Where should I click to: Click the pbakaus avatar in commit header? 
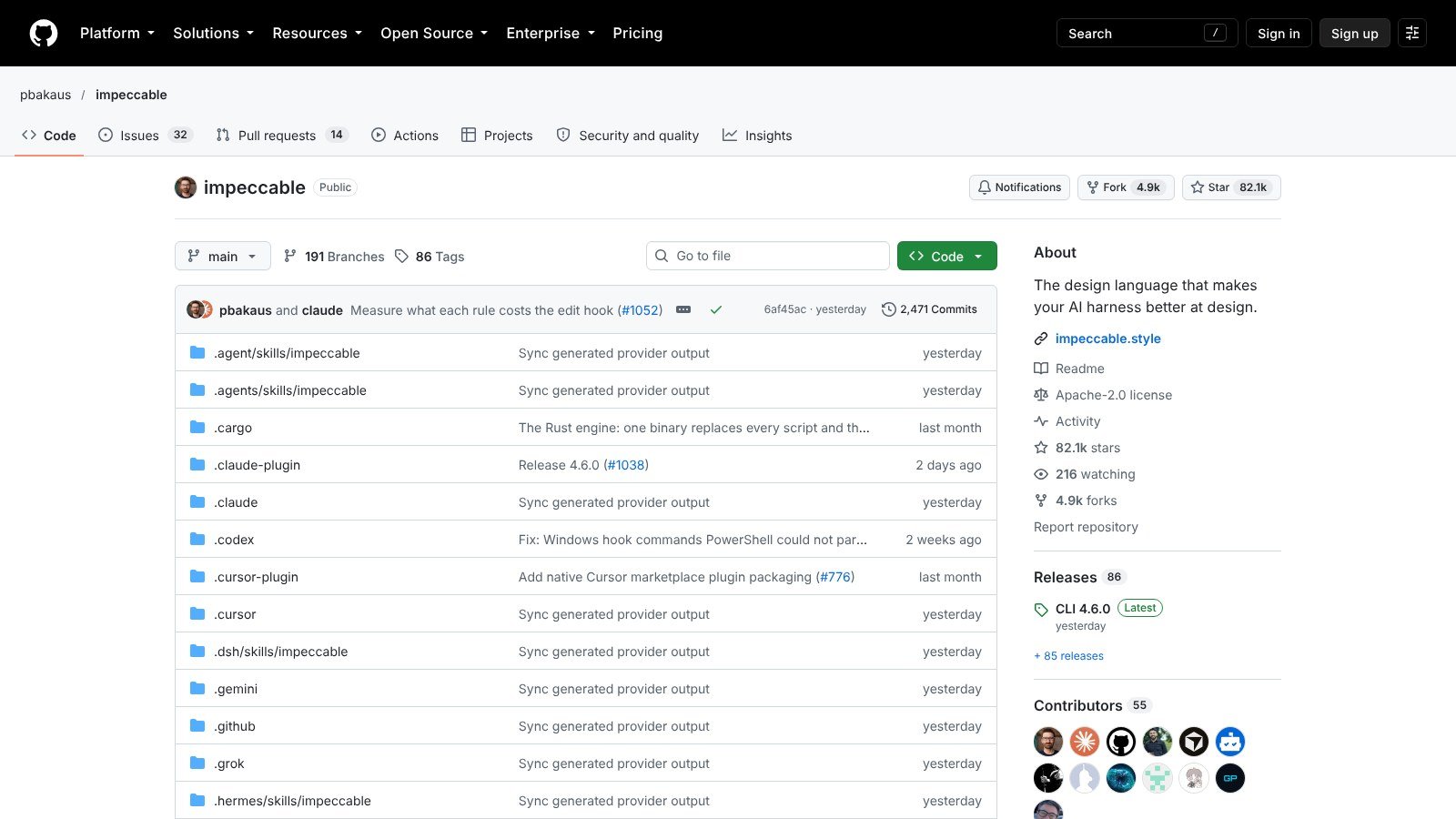point(195,309)
